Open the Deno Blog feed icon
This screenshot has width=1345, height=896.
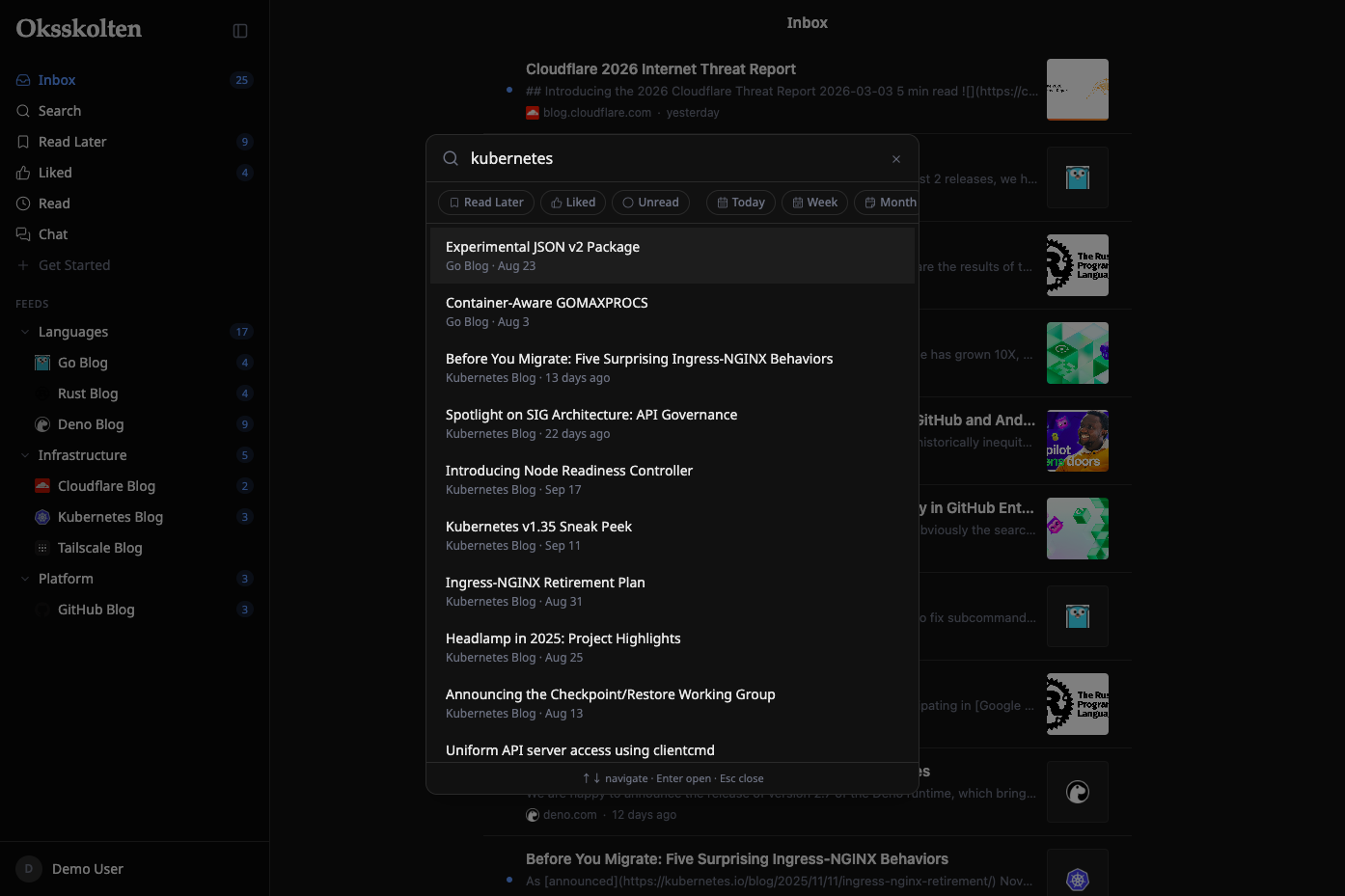(42, 424)
